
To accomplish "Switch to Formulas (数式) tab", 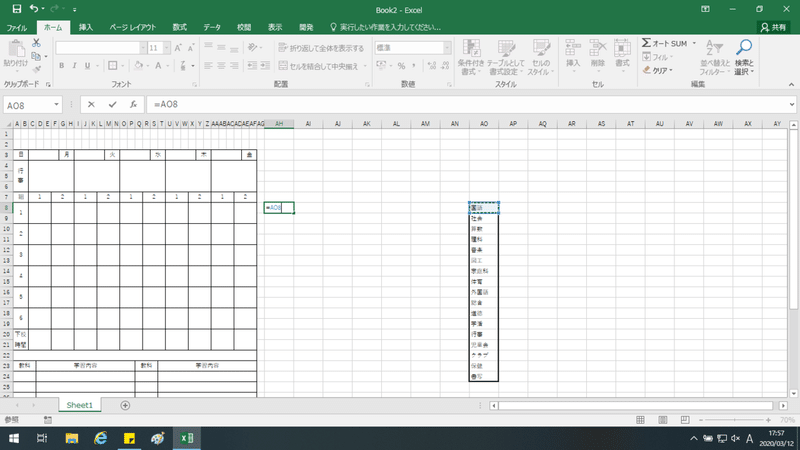I will click(179, 28).
